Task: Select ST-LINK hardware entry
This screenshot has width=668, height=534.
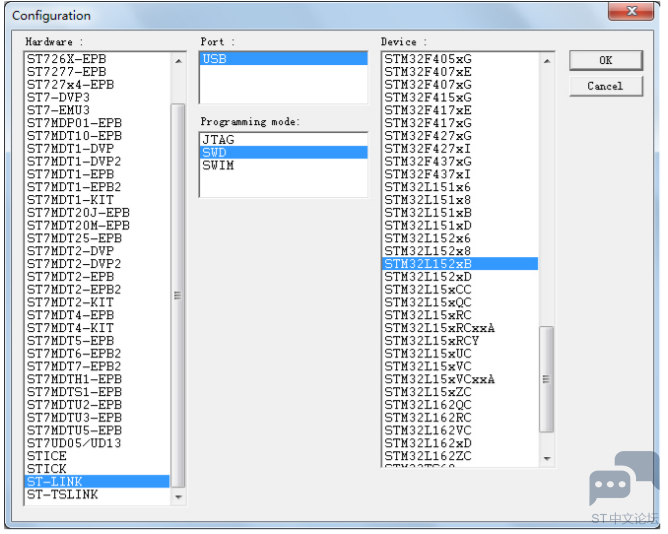Action: [x=97, y=482]
